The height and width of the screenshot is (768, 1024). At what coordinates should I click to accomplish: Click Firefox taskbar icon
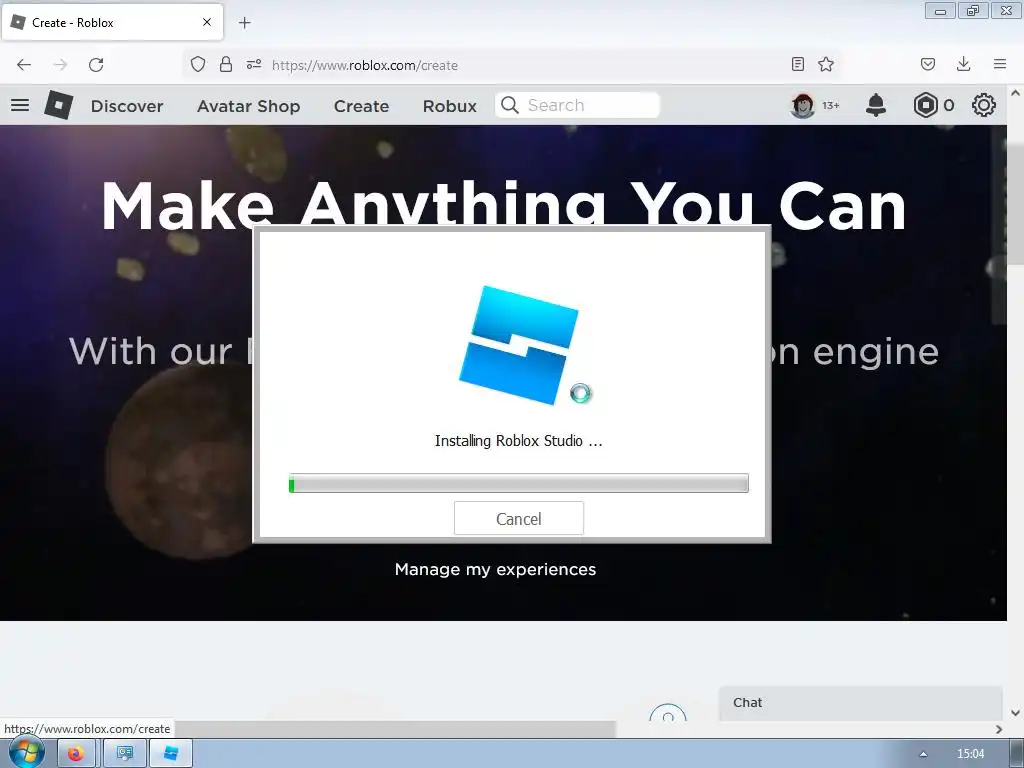click(76, 754)
